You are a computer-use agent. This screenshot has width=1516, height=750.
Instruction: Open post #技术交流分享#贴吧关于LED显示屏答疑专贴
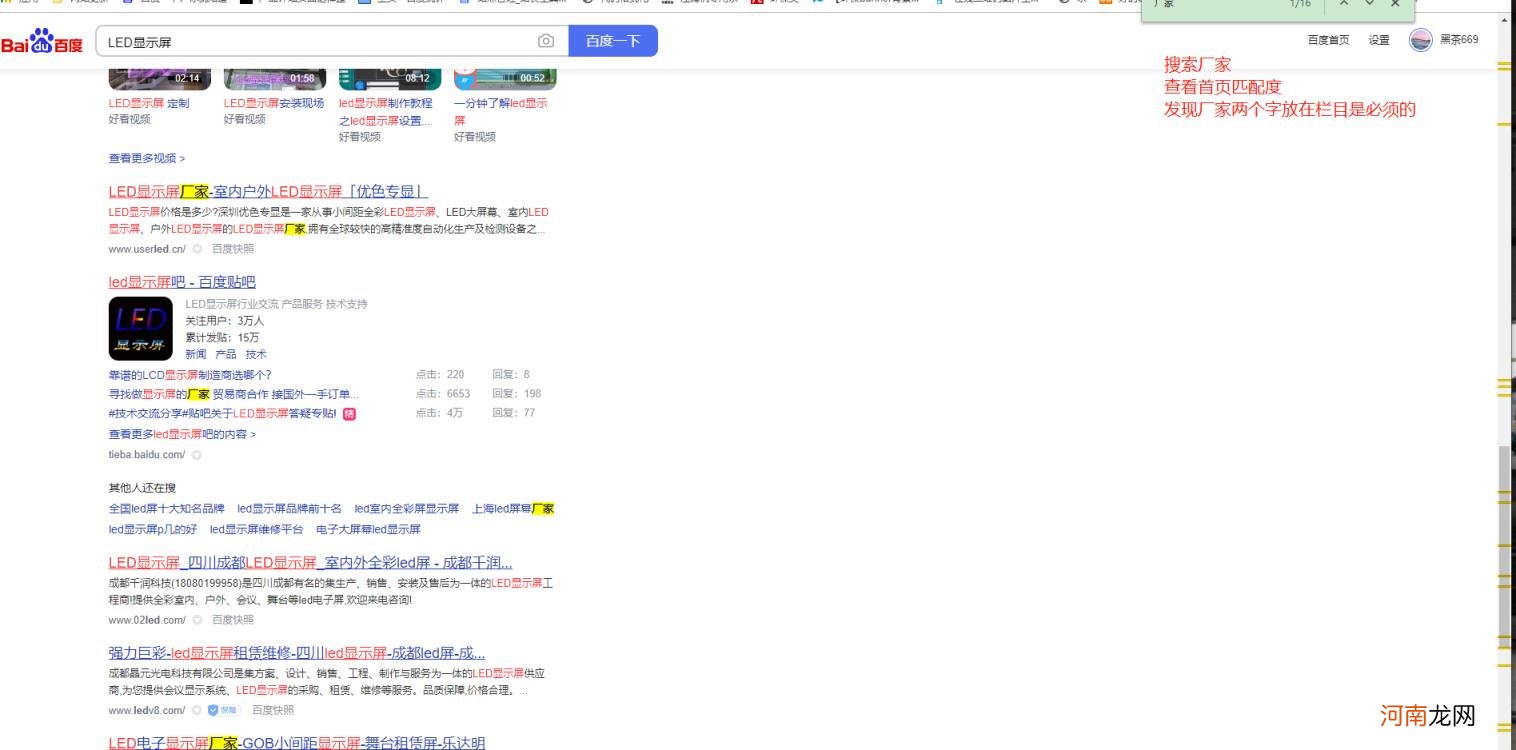pyautogui.click(x=223, y=413)
